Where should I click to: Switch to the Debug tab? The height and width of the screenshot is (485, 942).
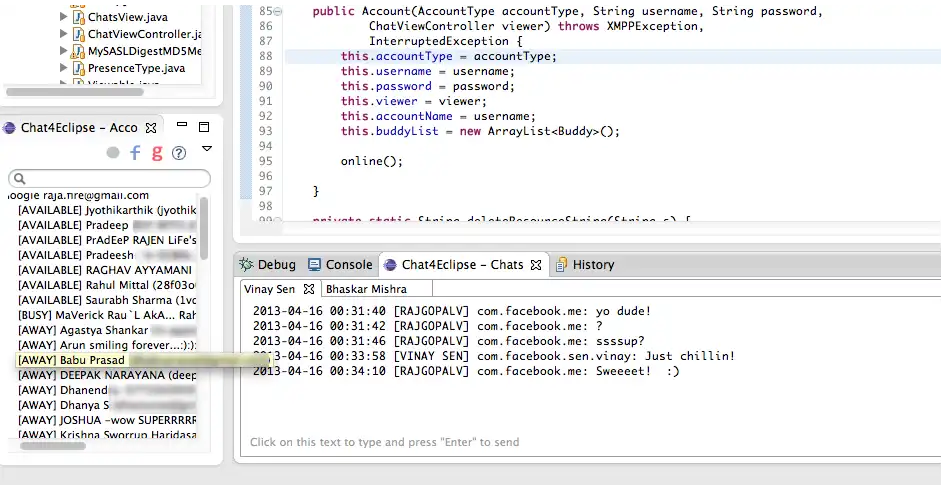(267, 264)
